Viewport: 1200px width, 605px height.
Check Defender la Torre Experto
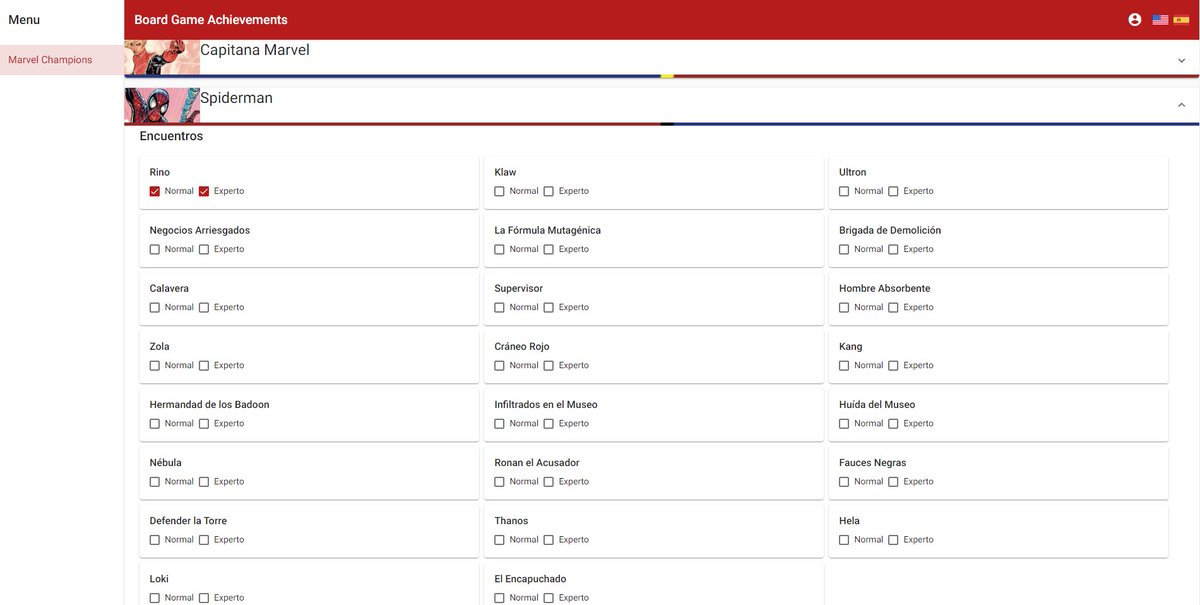pos(204,539)
